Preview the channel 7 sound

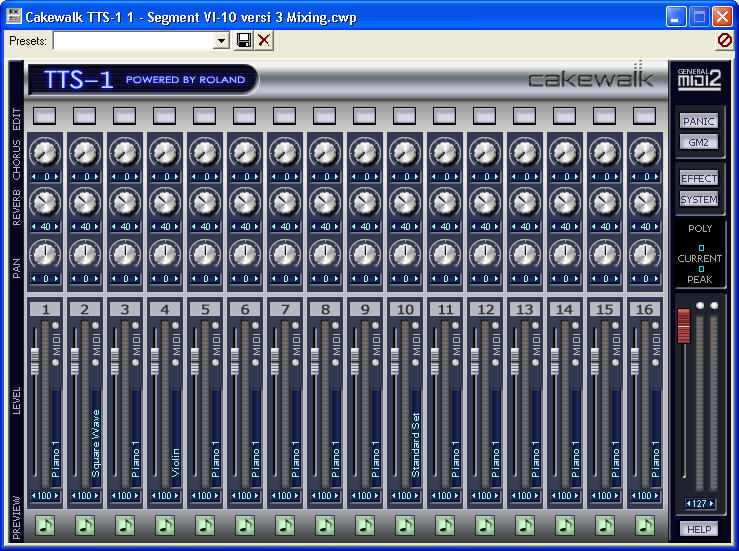pyautogui.click(x=285, y=525)
